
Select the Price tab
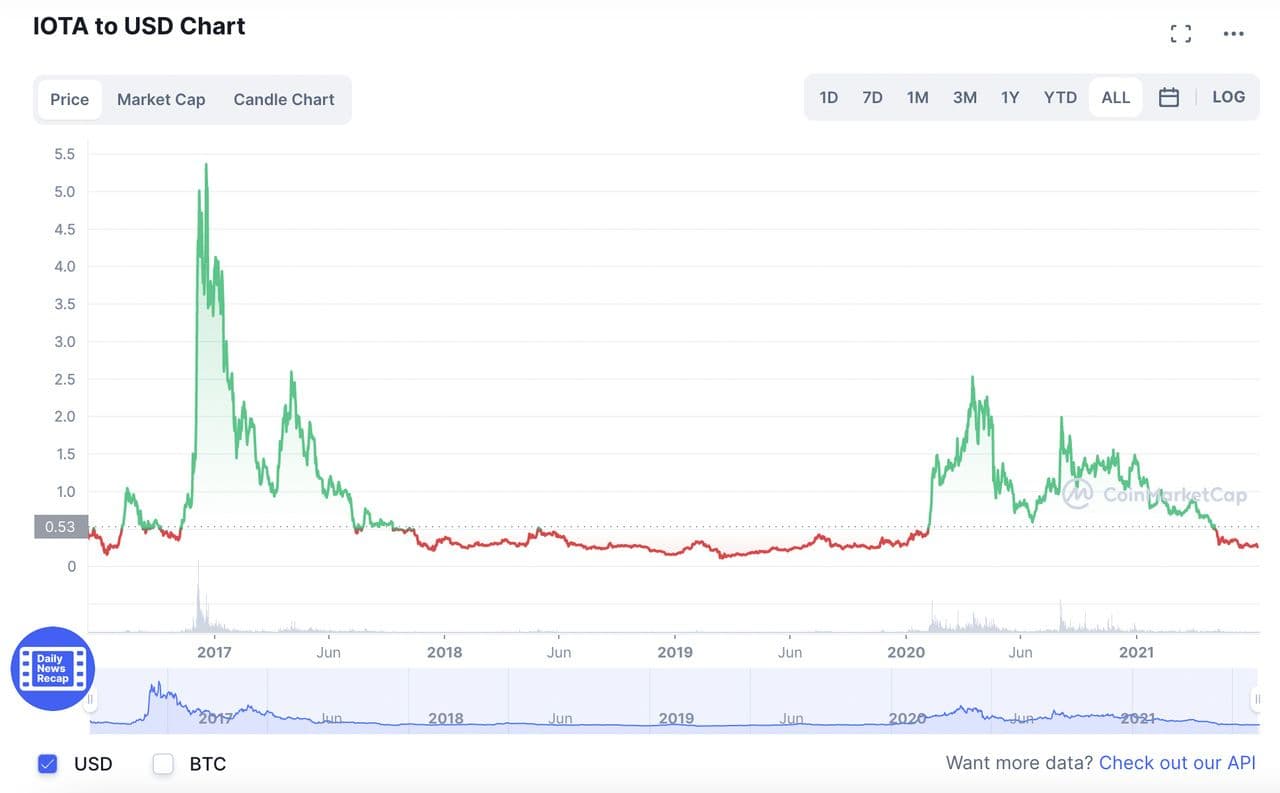pos(70,99)
